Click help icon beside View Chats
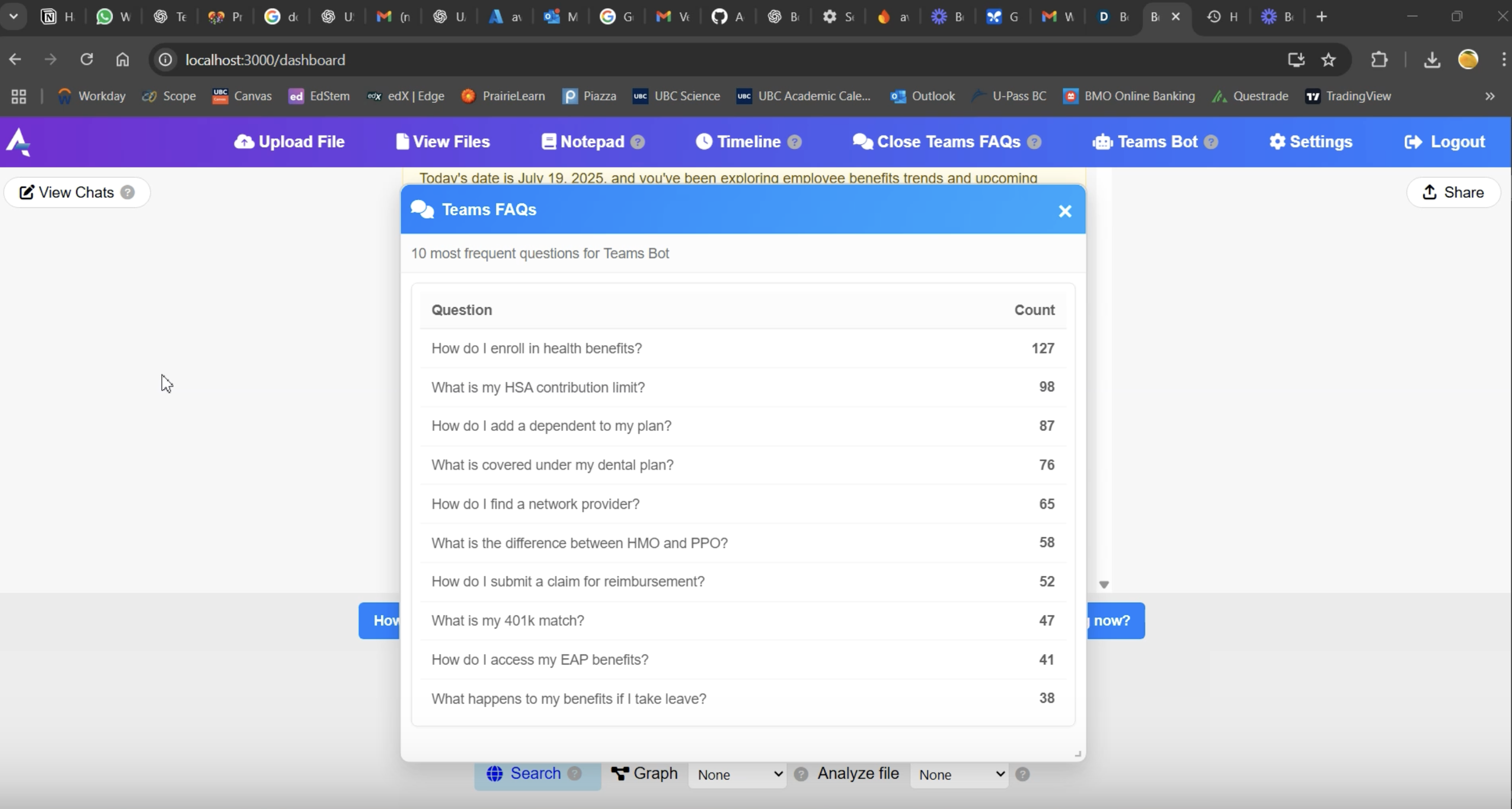This screenshot has width=1512, height=809. [x=127, y=193]
